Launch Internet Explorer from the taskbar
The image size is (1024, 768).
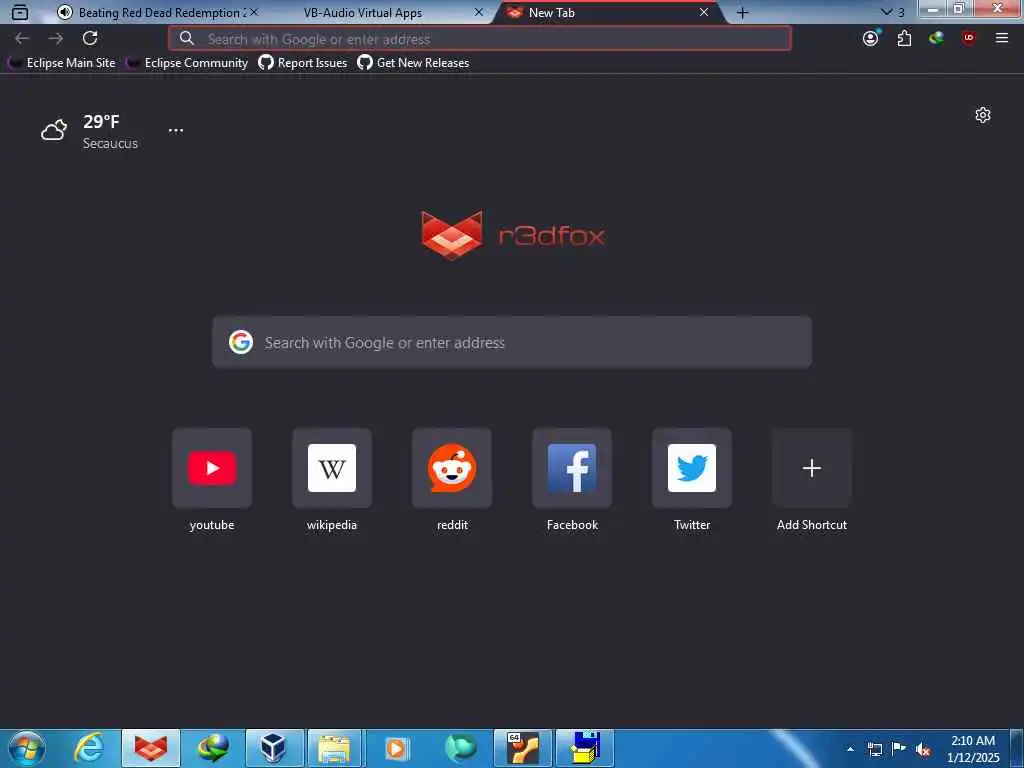(89, 748)
